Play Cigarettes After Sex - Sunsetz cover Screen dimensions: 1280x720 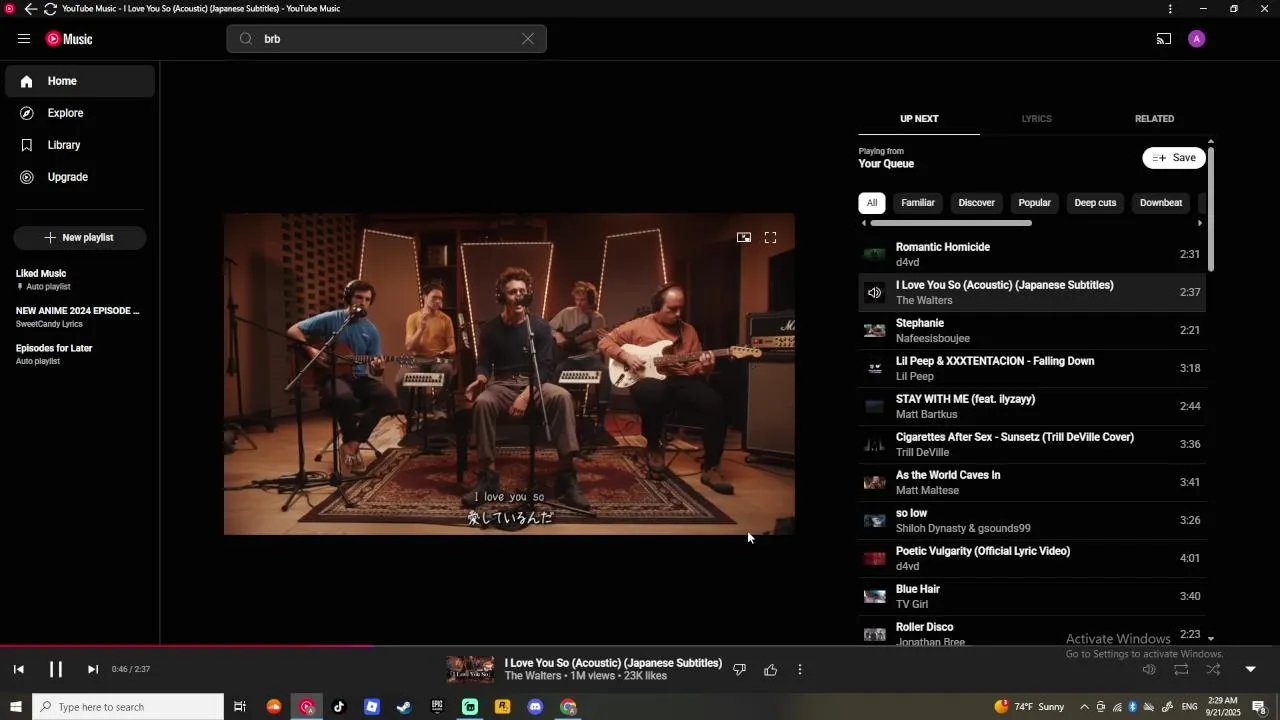tap(1032, 444)
